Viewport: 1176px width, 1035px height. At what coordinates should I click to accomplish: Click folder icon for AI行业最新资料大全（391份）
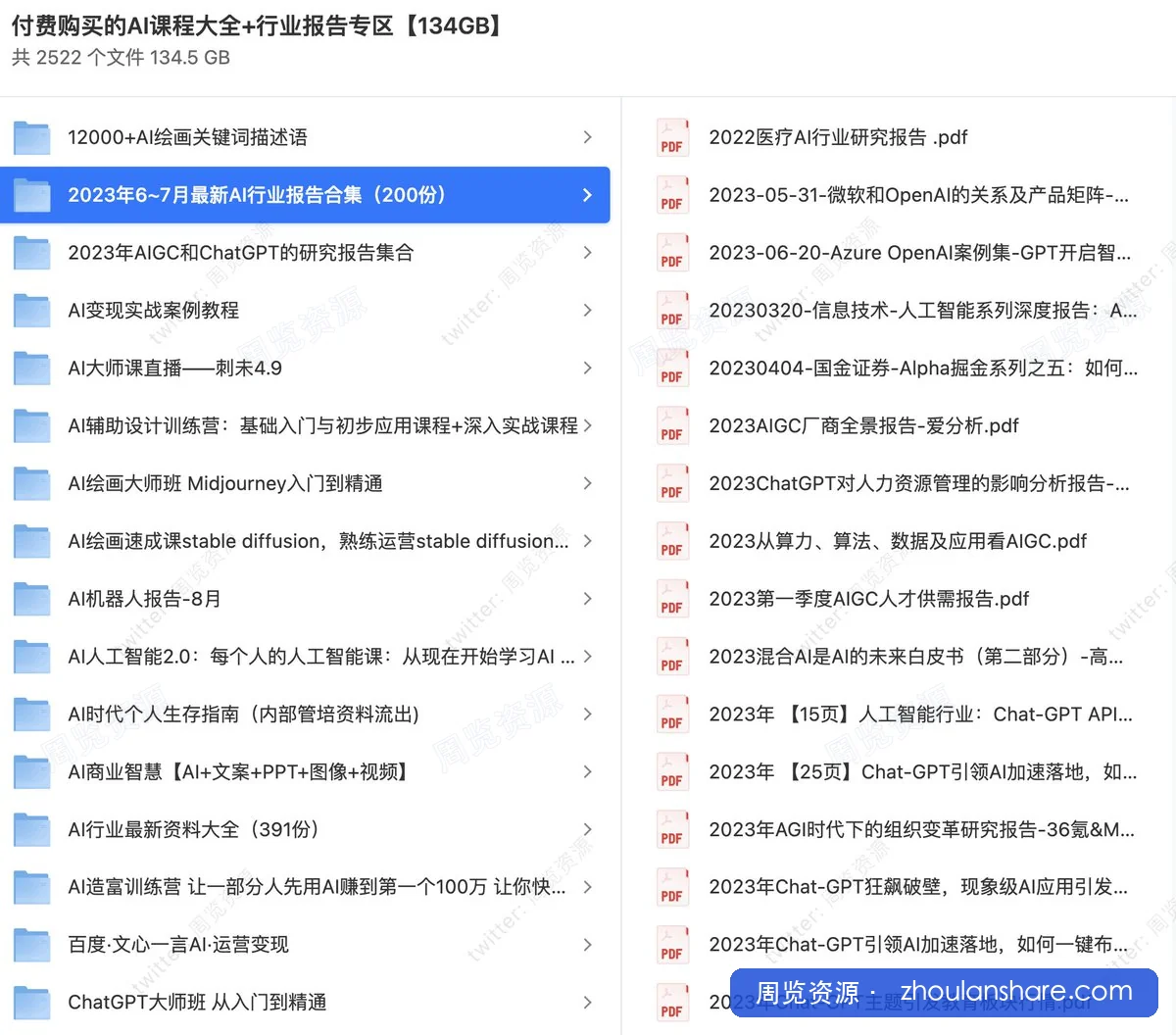31,830
